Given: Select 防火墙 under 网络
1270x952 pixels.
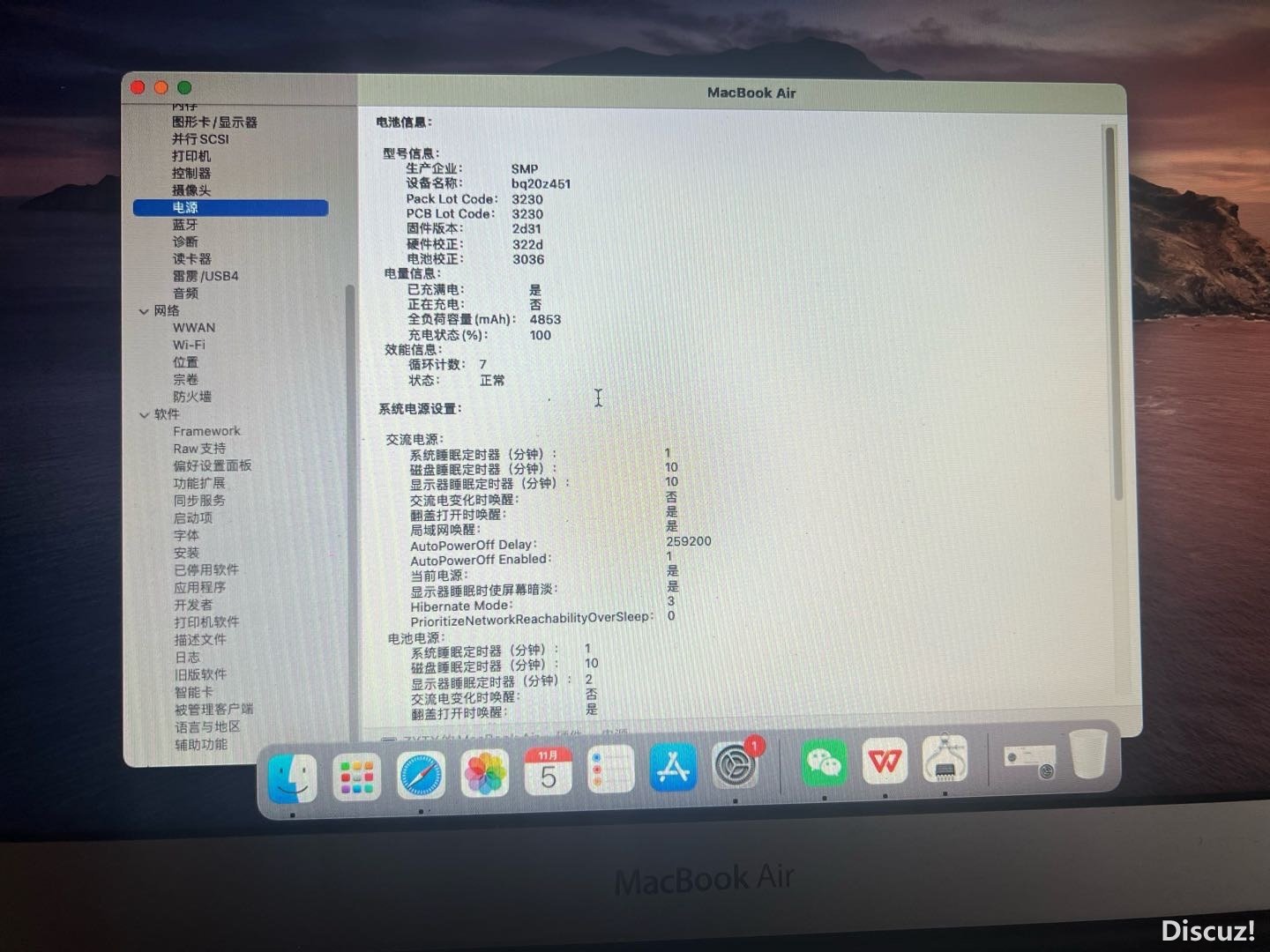Looking at the screenshot, I should [x=192, y=397].
